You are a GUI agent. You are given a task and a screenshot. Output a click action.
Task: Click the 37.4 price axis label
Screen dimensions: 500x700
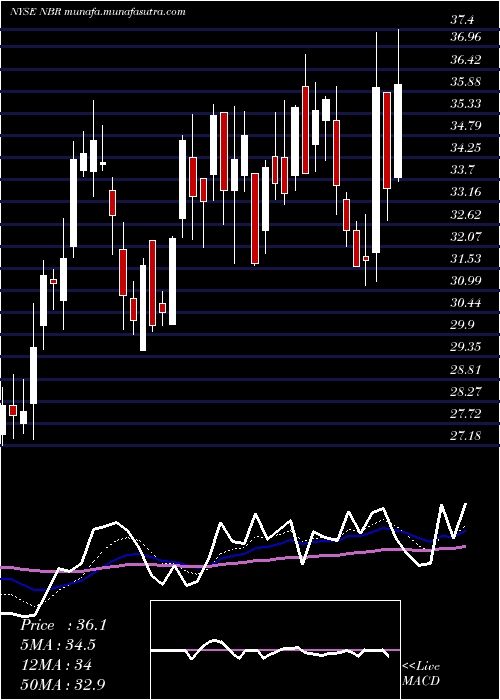[x=462, y=19]
